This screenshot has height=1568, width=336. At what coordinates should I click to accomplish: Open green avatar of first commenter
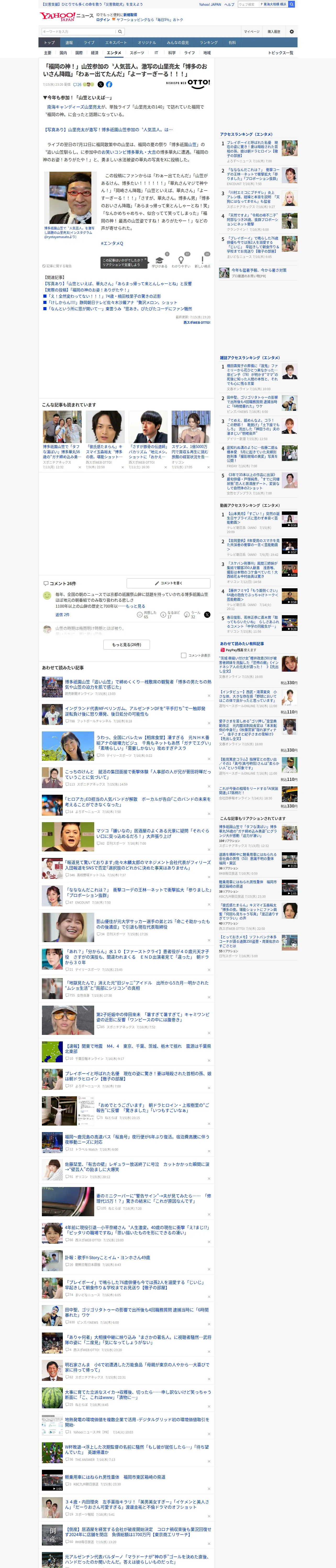click(47, 595)
